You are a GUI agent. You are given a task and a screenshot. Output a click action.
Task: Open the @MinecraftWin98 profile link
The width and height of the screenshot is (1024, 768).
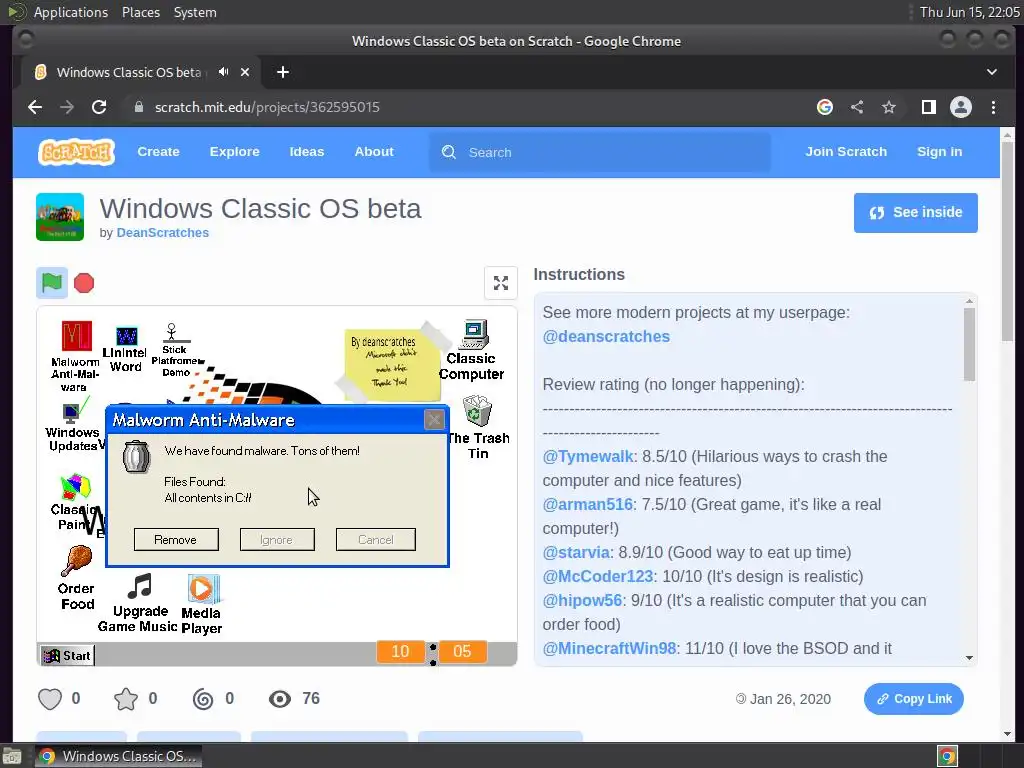point(609,648)
